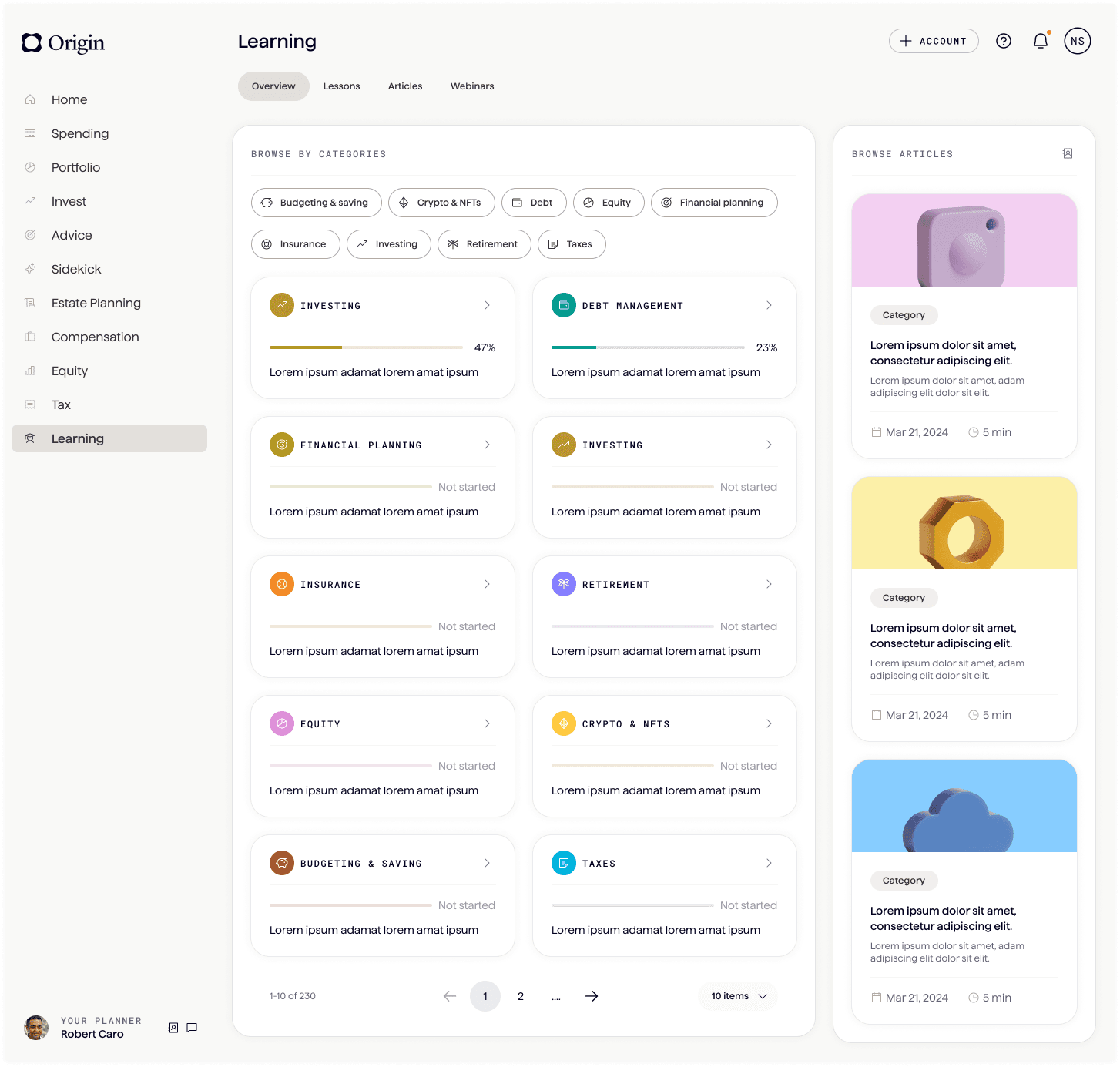Viewport: 1120px width, 1074px height.
Task: Go to previous page arrow
Action: point(450,996)
